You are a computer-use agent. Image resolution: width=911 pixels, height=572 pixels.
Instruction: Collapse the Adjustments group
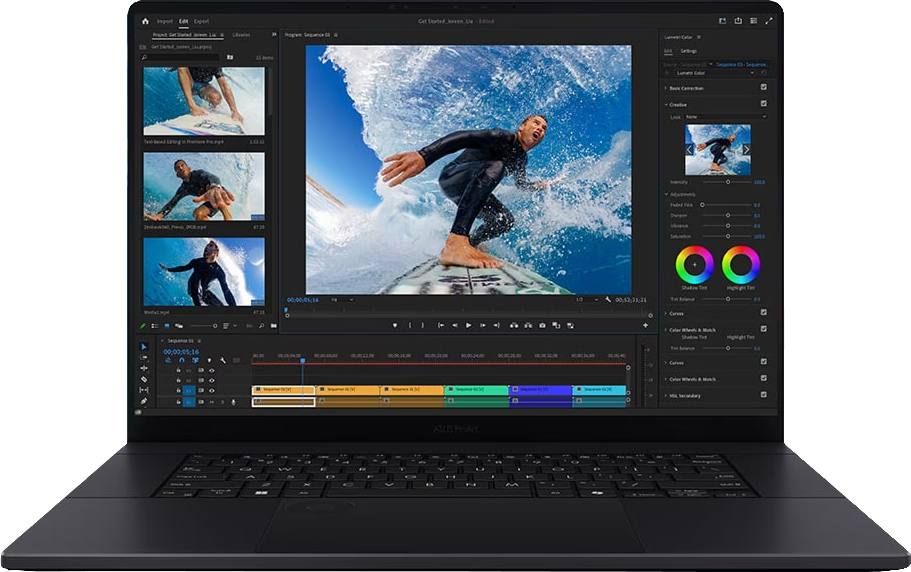coord(666,195)
